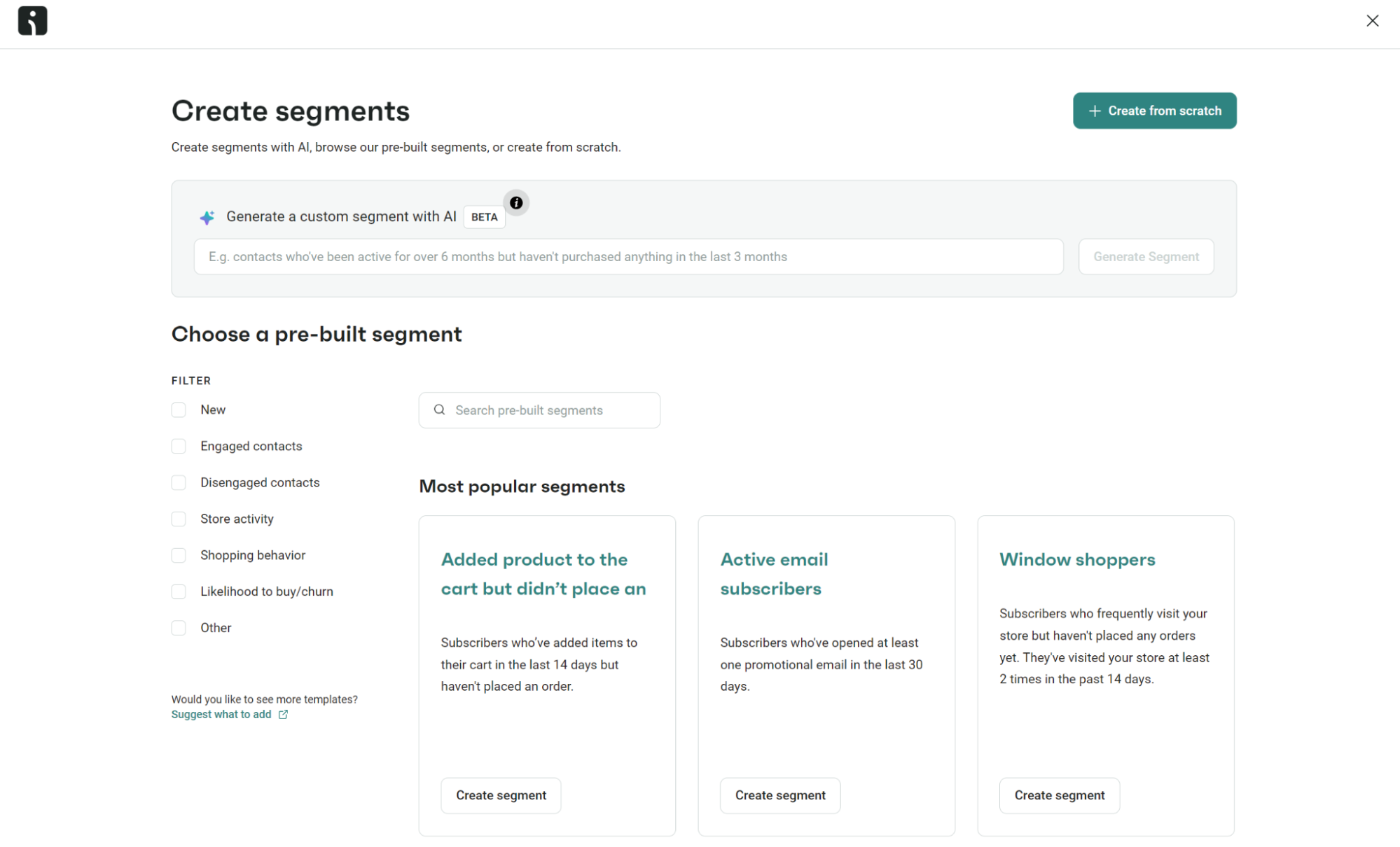Select the Store activity filter
This screenshot has height=847, width=1400.
179,519
